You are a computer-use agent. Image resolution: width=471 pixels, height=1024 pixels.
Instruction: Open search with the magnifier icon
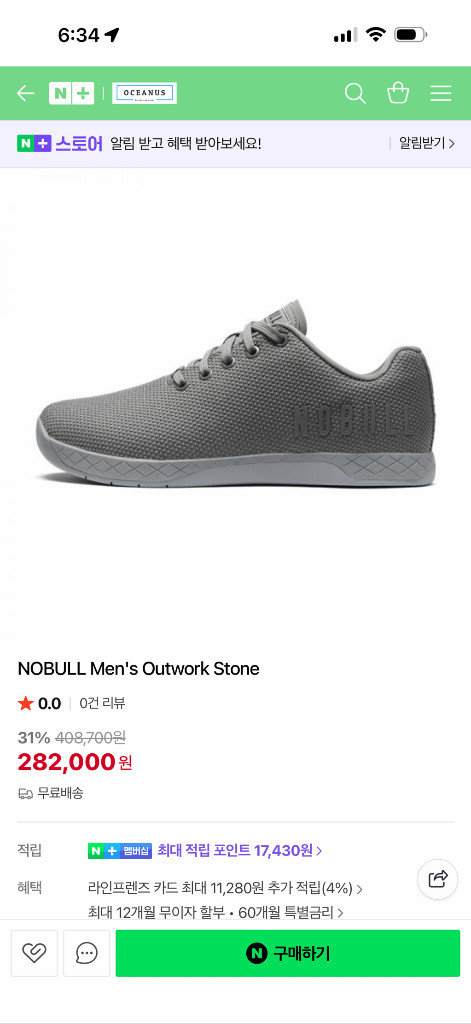point(355,93)
